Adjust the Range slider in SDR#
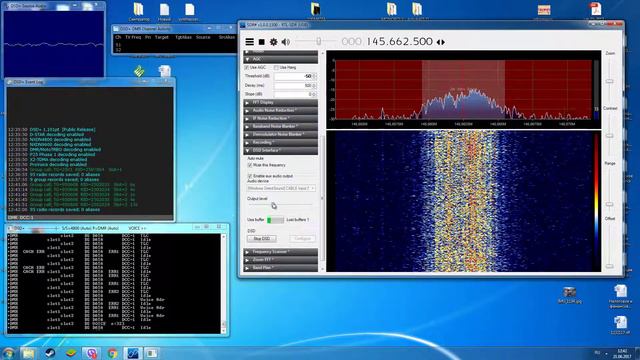The width and height of the screenshot is (640, 360). pos(609,204)
